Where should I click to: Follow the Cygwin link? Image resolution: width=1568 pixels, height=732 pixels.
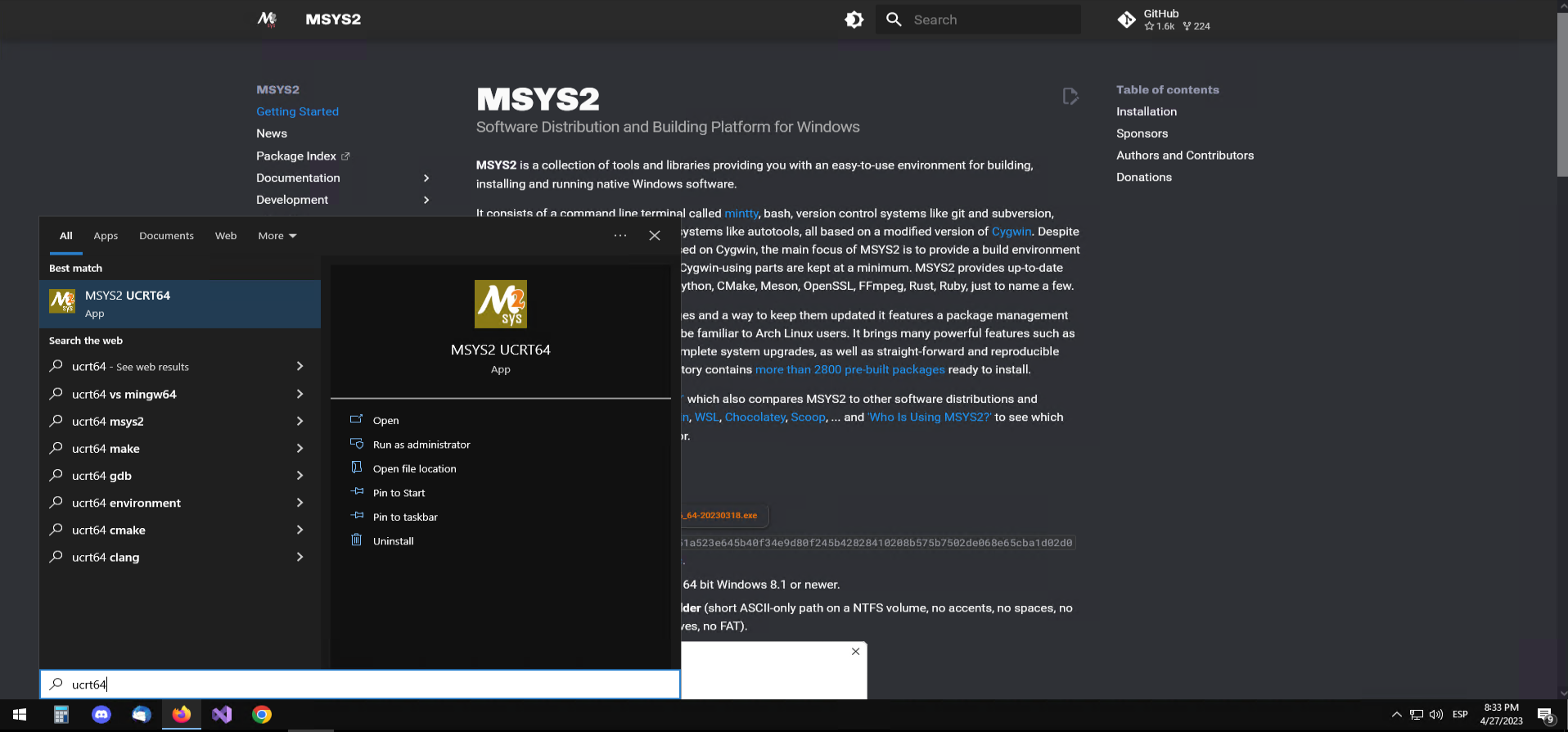tap(1012, 232)
